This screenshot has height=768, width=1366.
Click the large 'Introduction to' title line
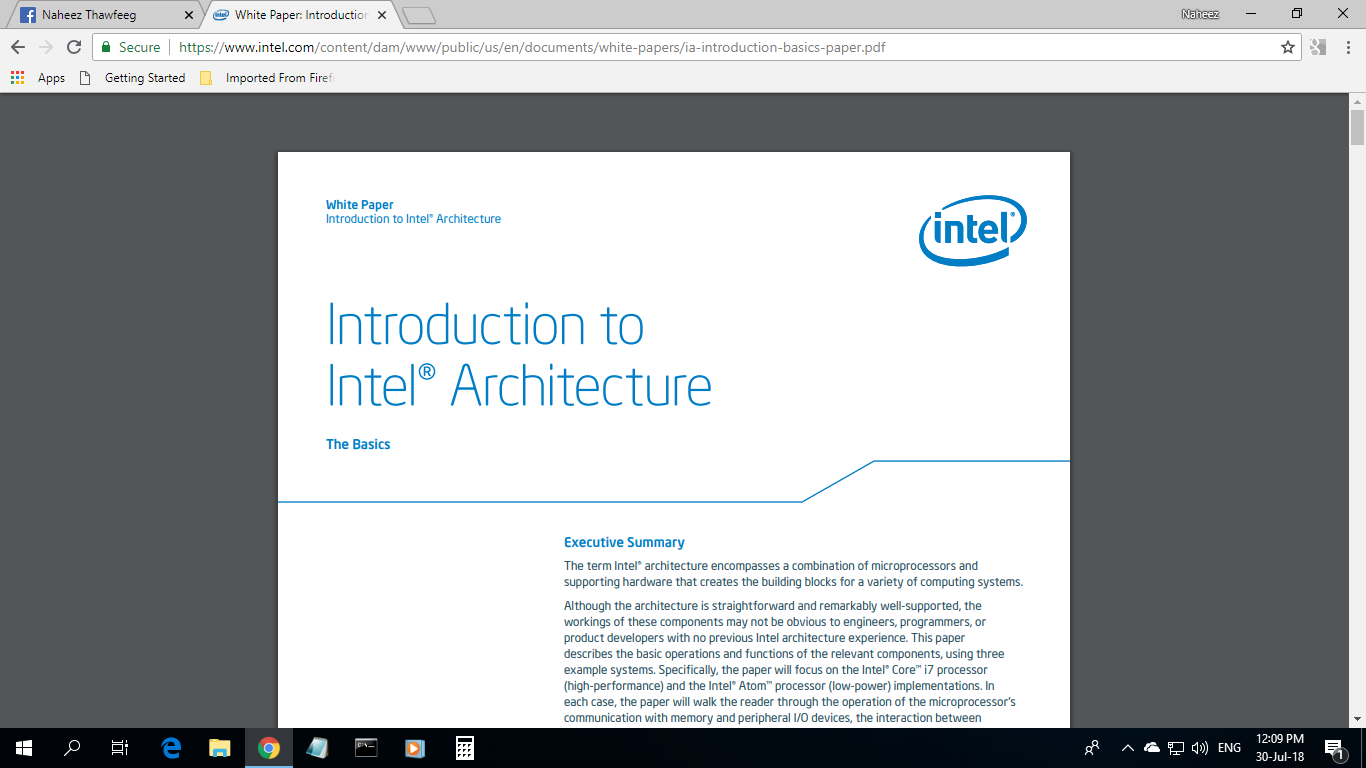click(485, 325)
